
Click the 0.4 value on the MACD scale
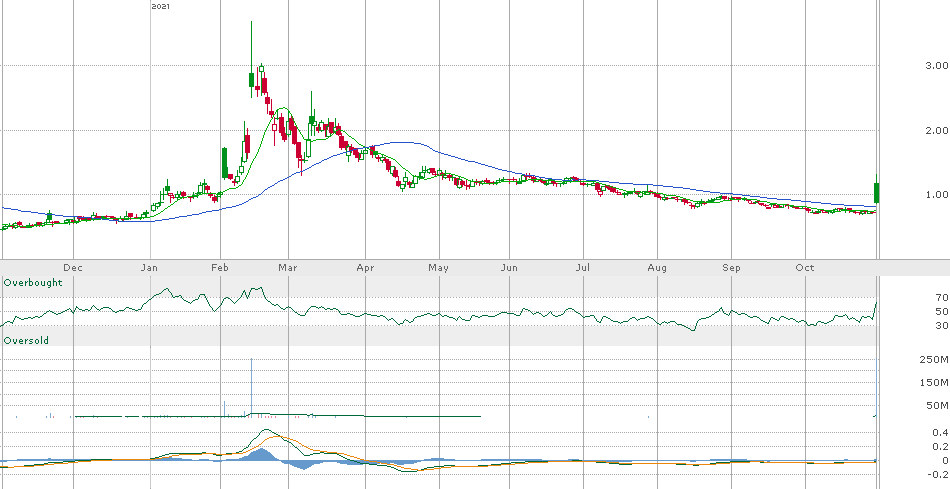click(x=940, y=433)
